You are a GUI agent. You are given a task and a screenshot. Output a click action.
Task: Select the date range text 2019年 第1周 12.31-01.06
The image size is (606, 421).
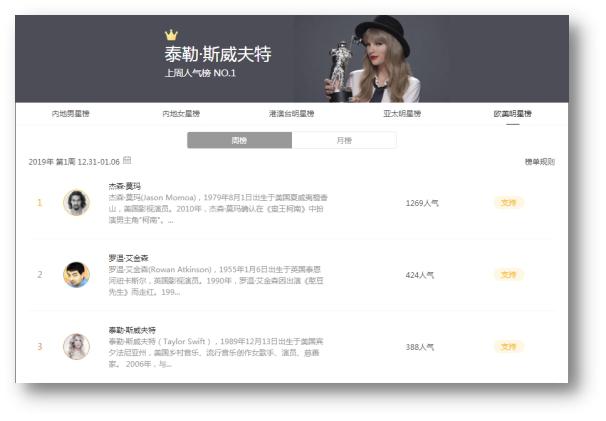74,162
